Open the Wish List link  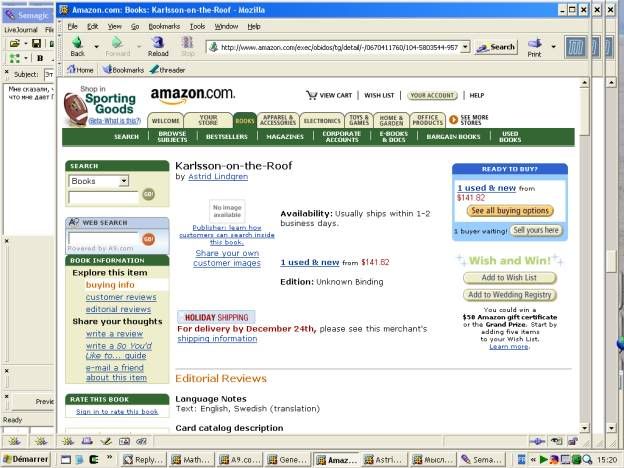click(x=379, y=96)
